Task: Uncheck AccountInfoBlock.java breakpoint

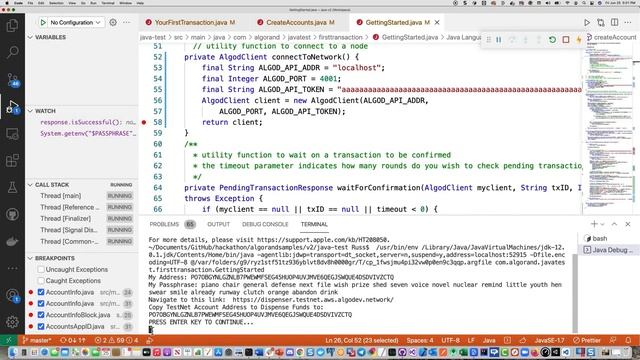Action: 41,315
